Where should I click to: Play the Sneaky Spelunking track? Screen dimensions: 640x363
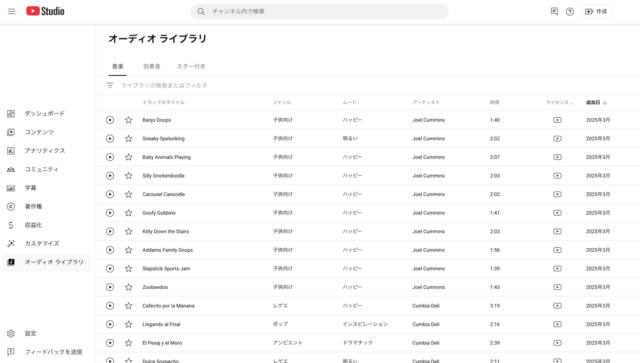(110, 138)
